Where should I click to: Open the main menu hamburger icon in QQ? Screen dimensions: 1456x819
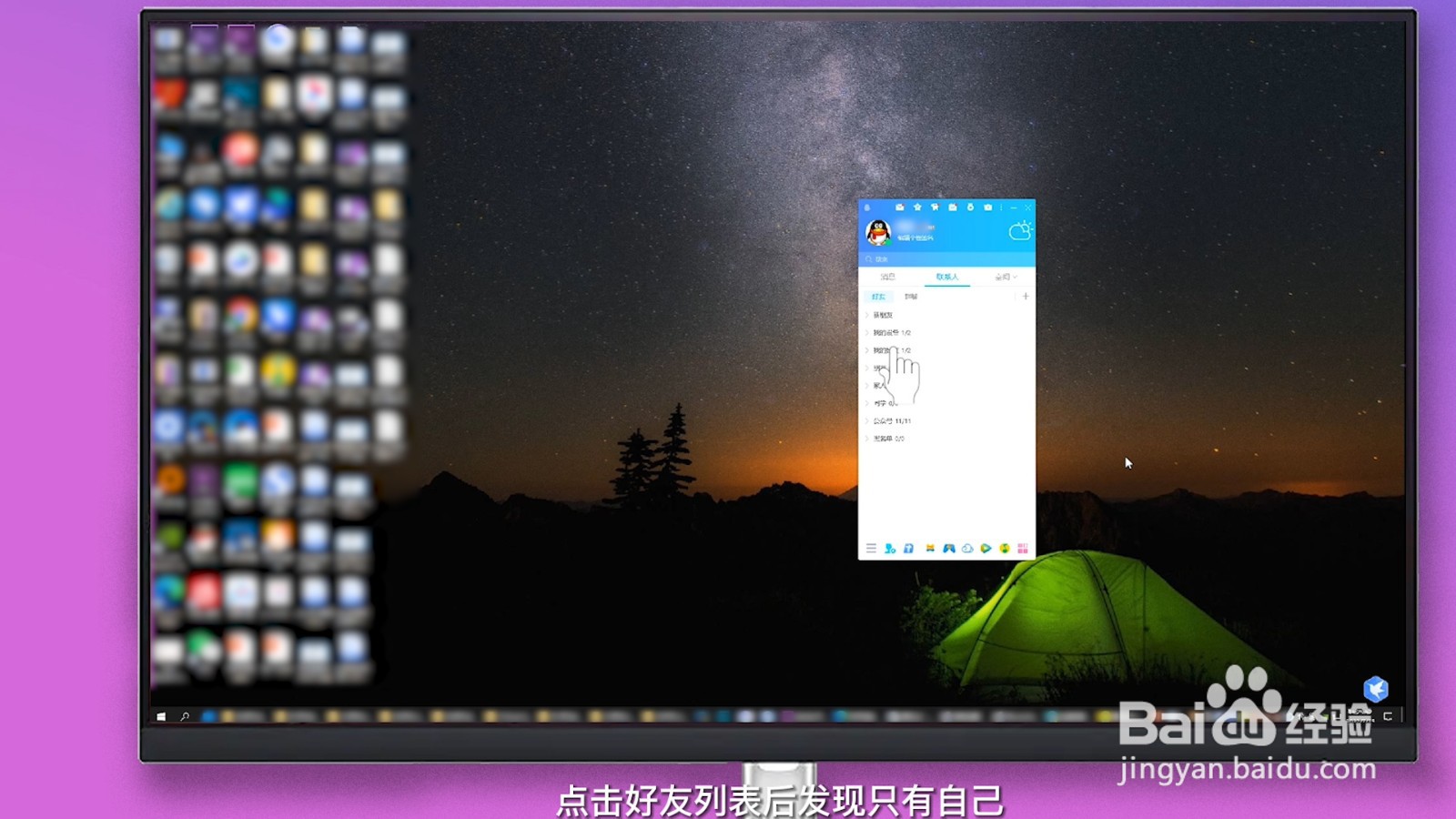[871, 548]
